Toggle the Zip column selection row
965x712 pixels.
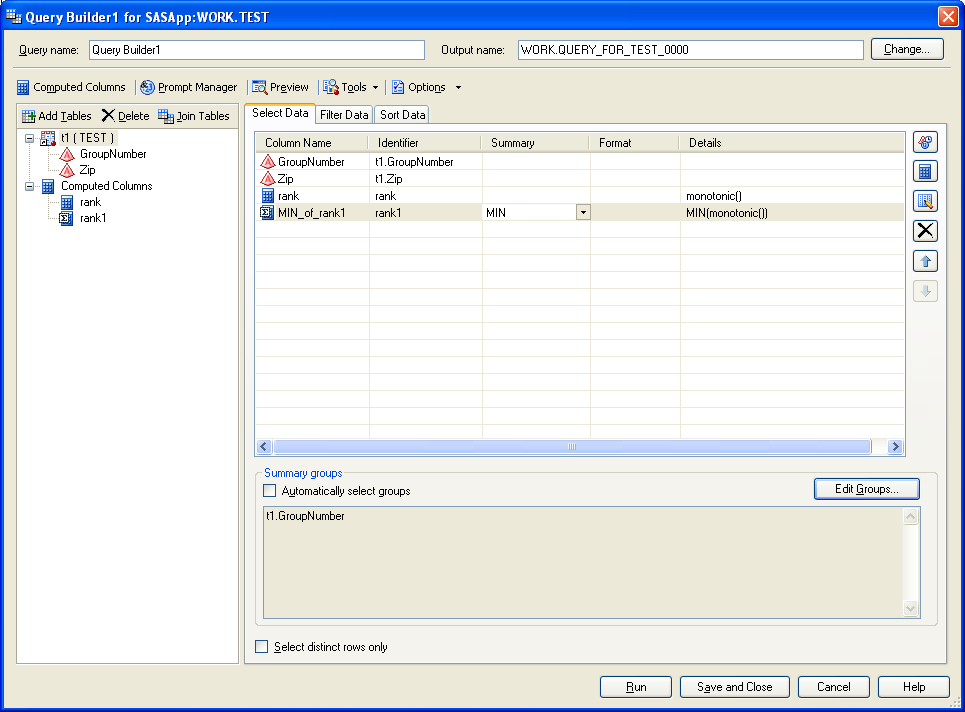coord(300,178)
